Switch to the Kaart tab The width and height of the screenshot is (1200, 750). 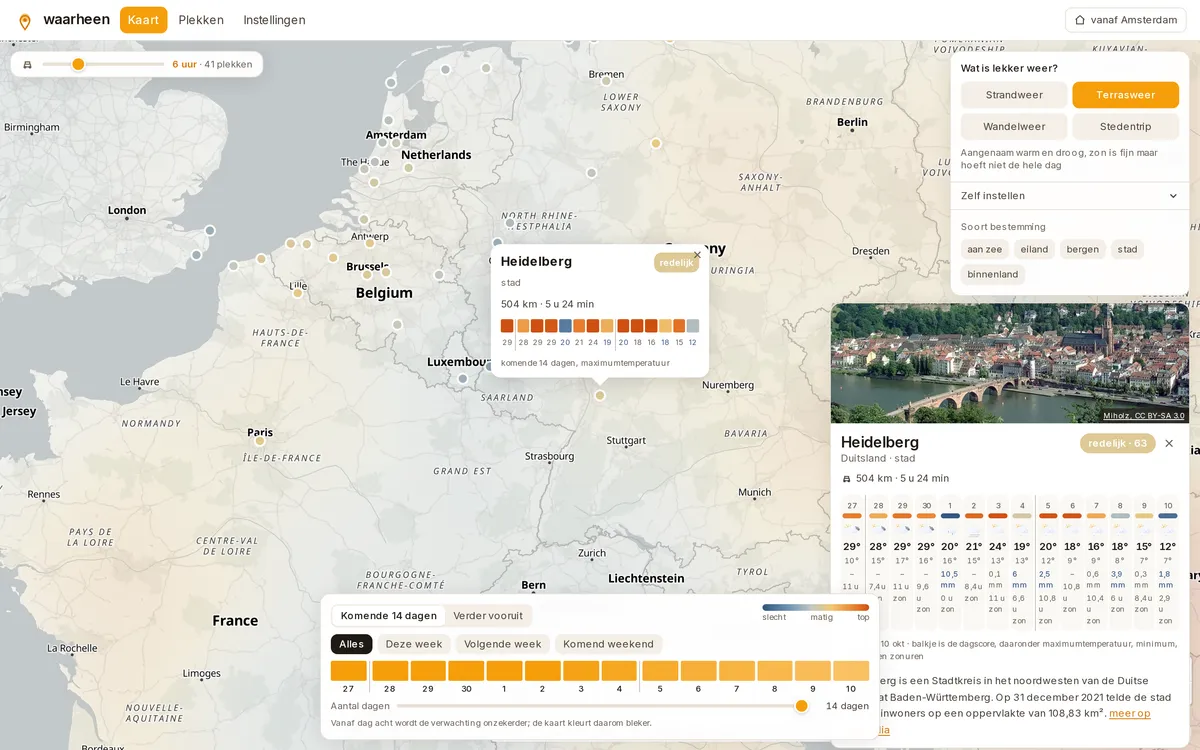143,20
